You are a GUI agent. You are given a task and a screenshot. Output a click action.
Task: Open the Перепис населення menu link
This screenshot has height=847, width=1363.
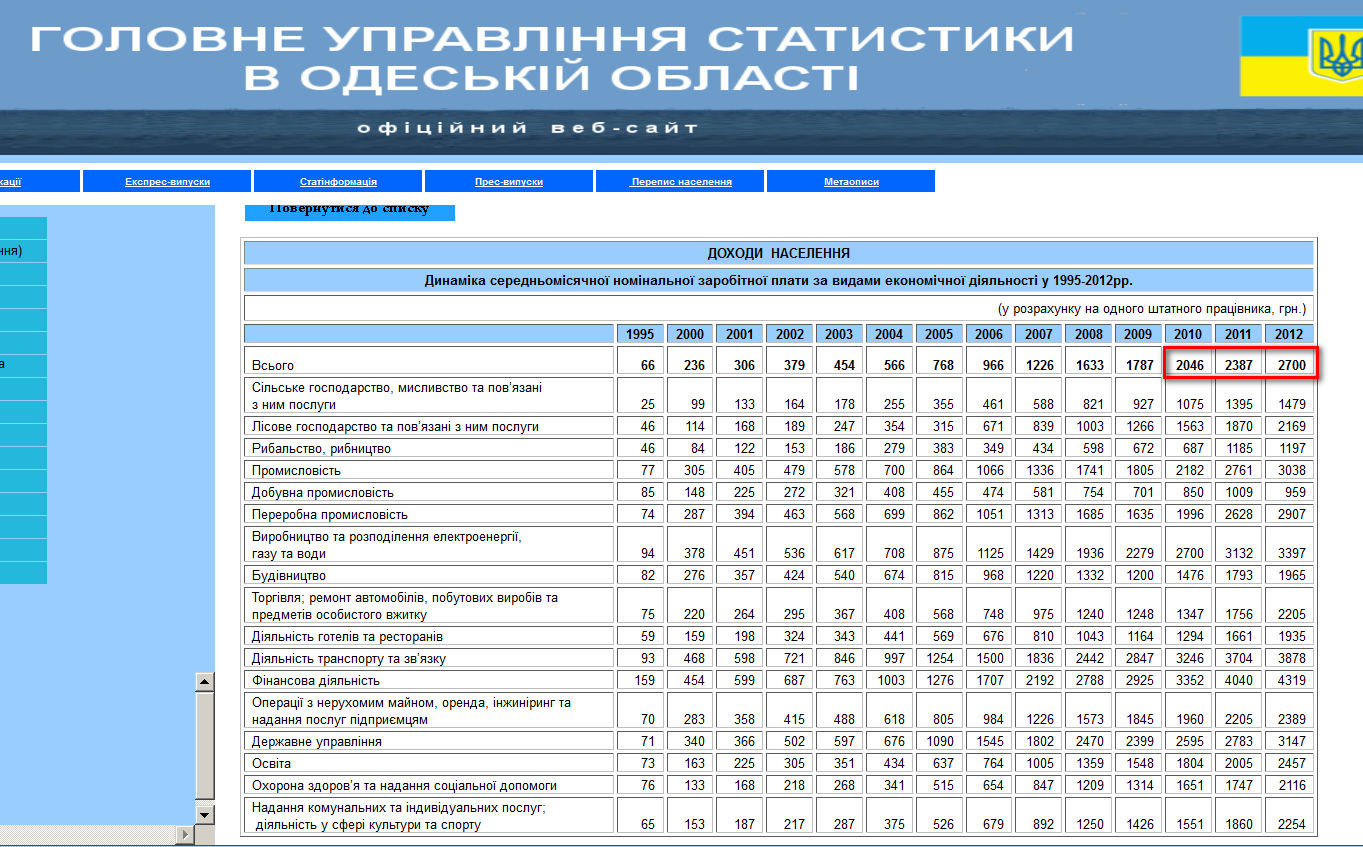[x=681, y=182]
